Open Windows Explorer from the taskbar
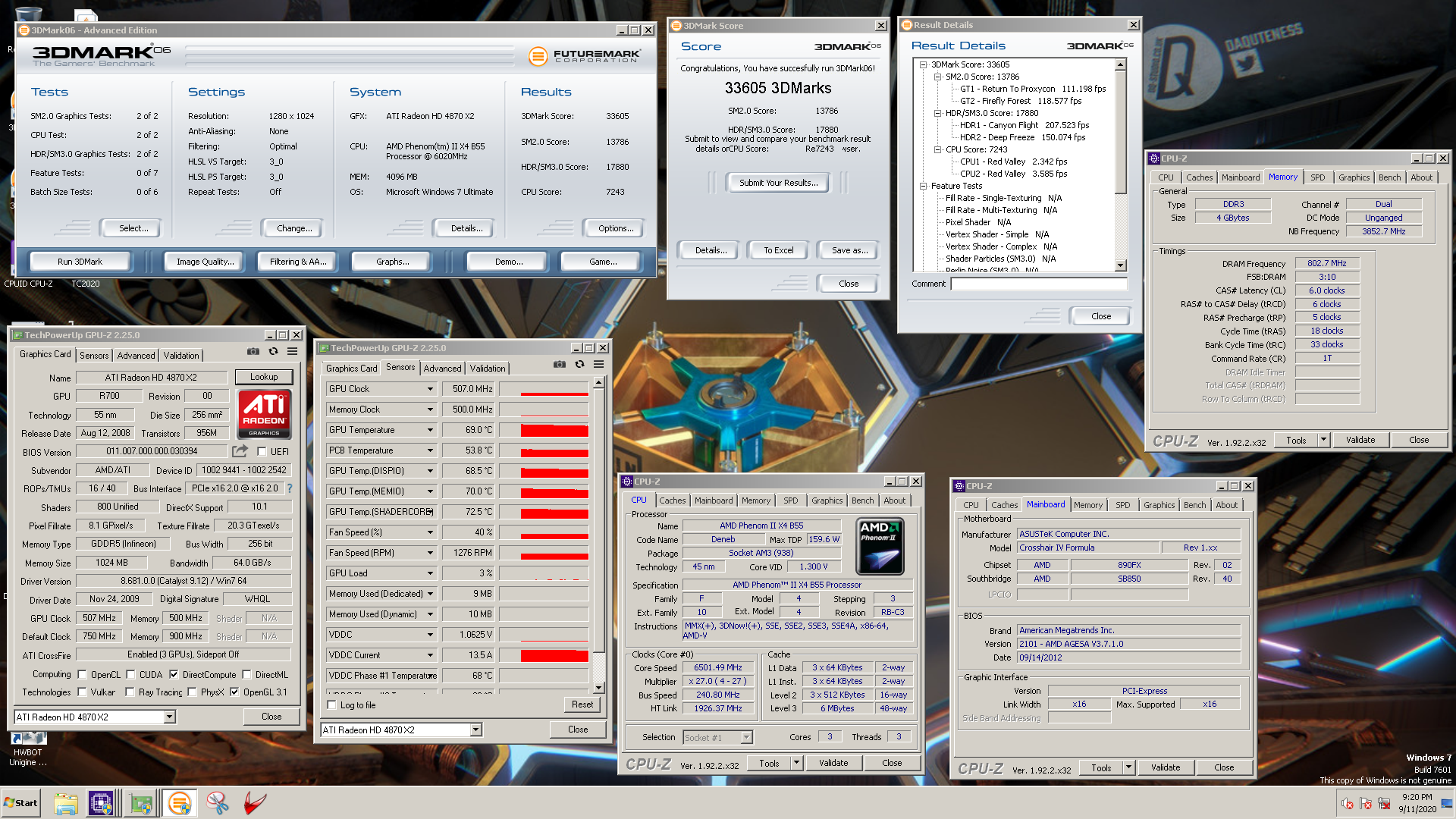The image size is (1456, 819). click(66, 803)
